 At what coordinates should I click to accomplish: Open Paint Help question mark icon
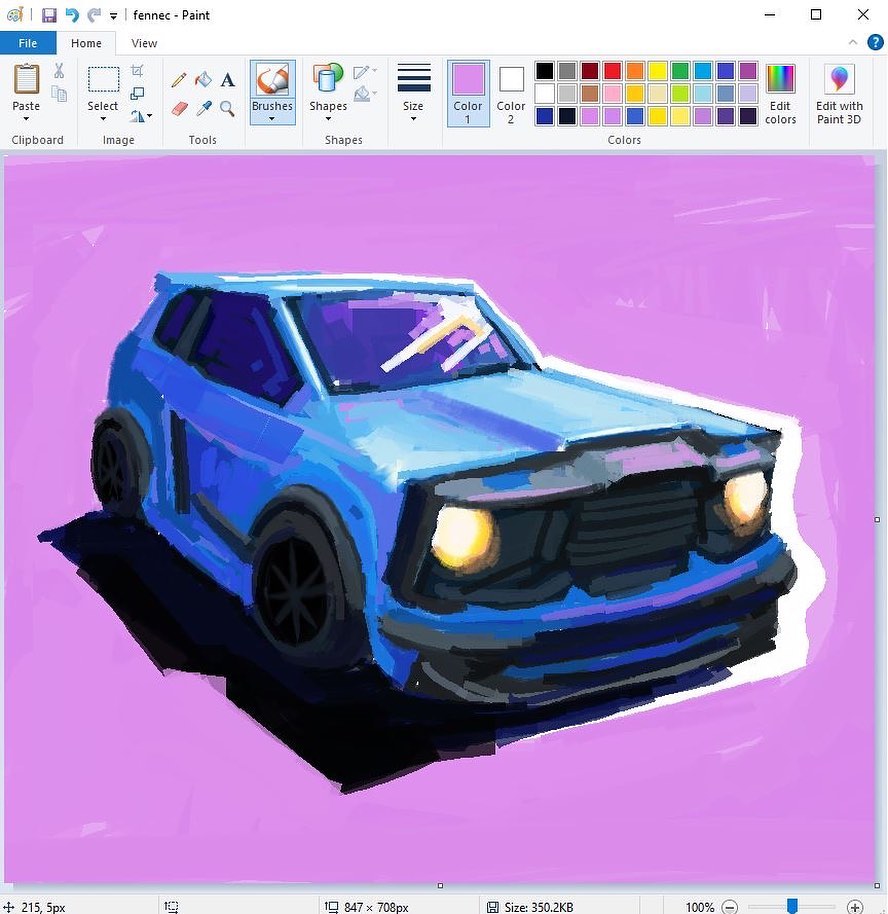pos(875,43)
